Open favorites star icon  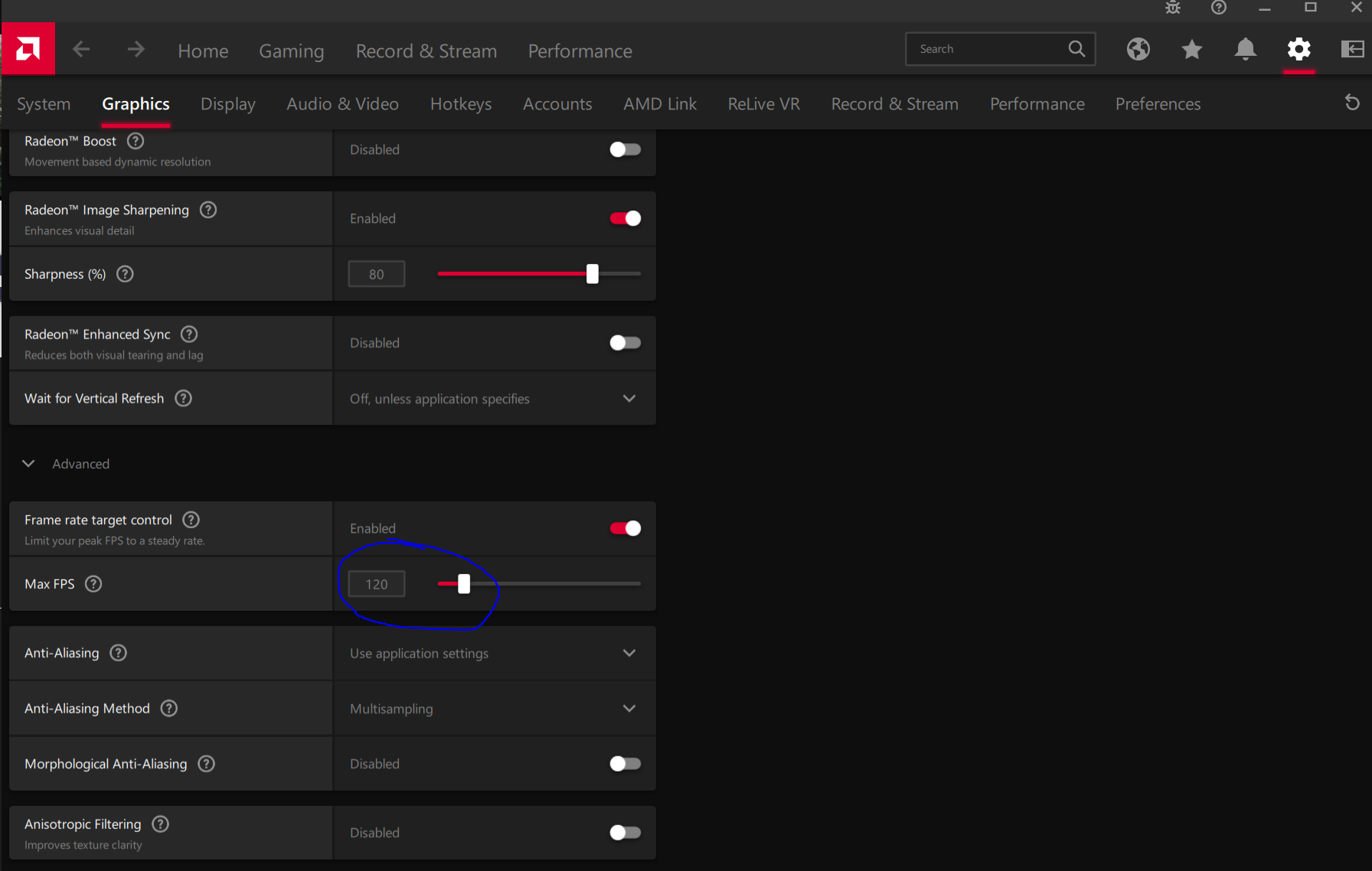[x=1192, y=49]
